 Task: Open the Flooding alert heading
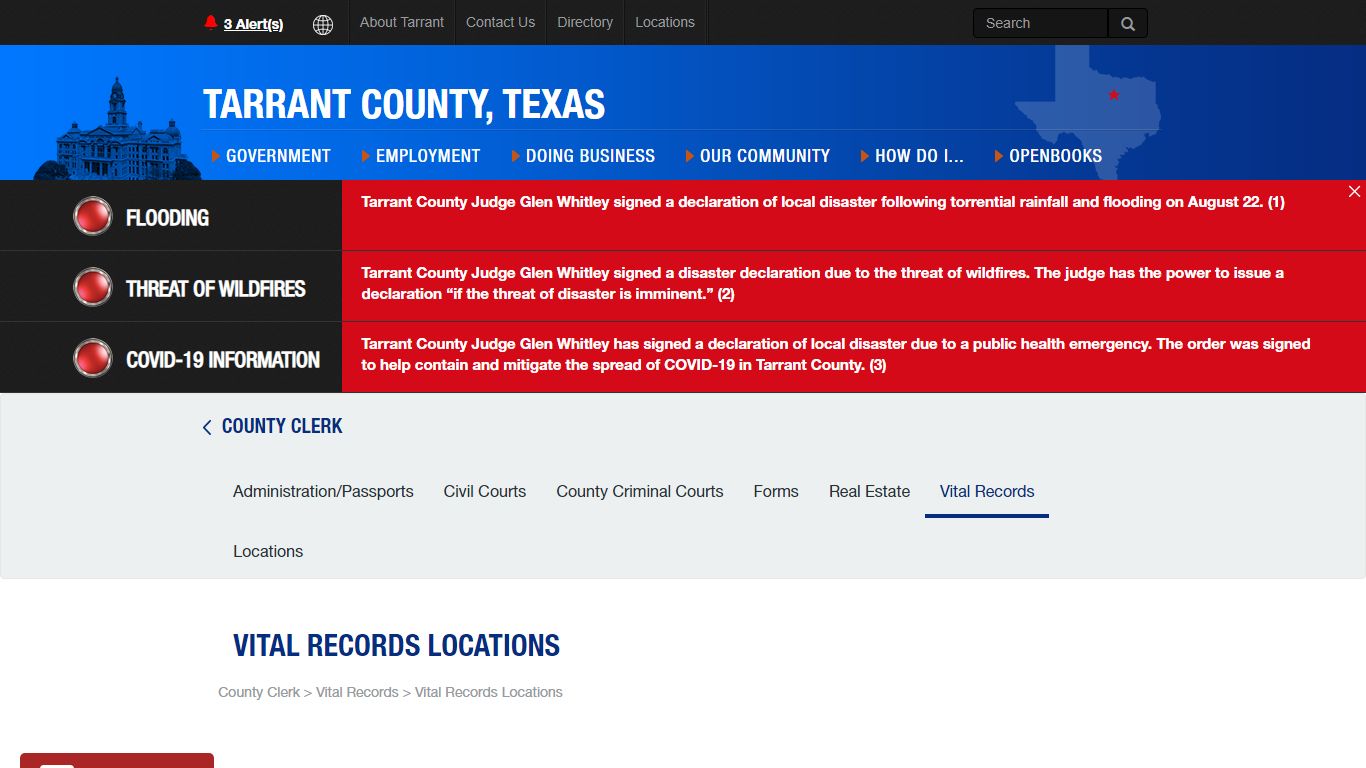167,217
